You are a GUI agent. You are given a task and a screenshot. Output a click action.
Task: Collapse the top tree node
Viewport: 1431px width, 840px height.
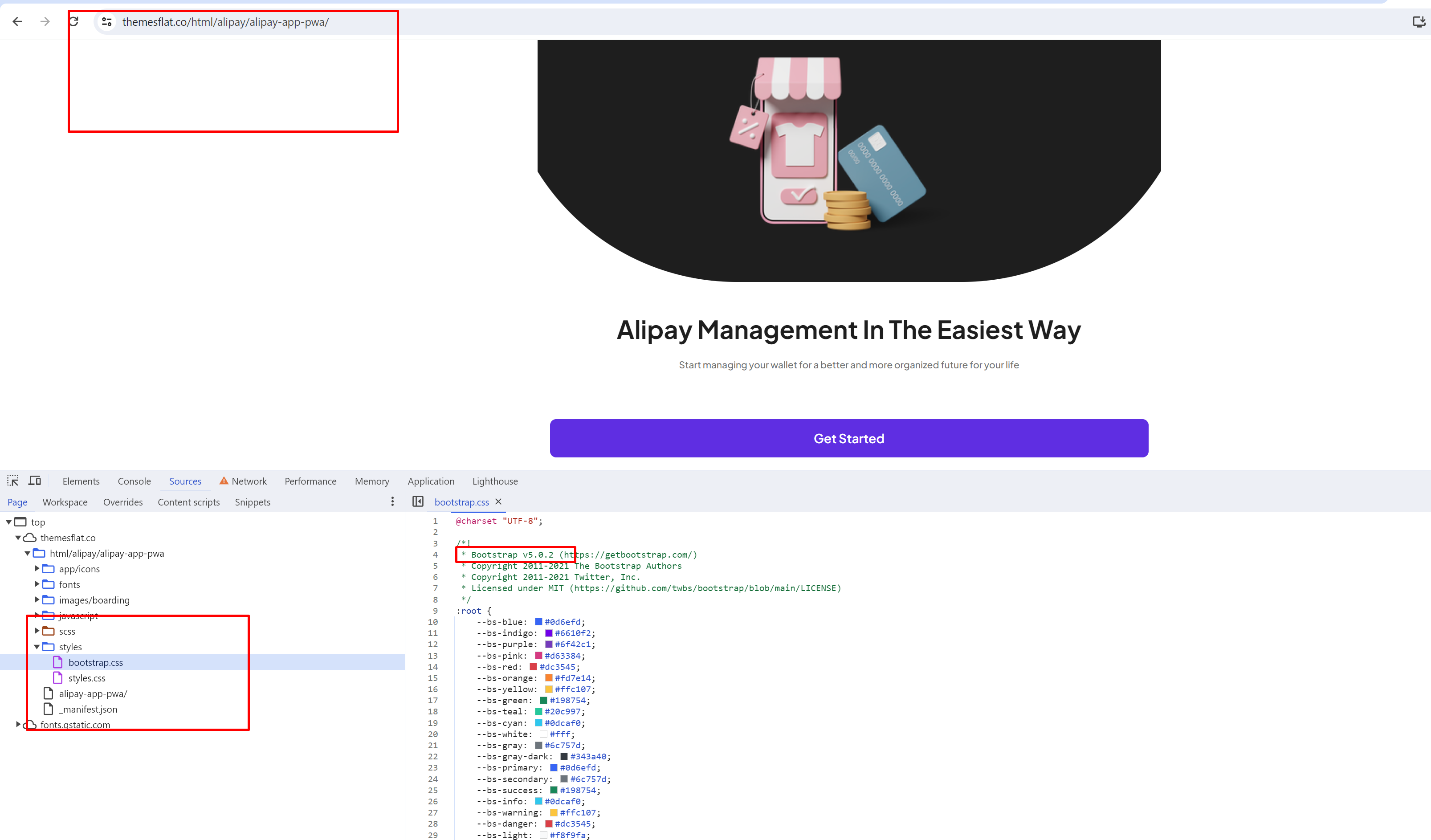8,522
